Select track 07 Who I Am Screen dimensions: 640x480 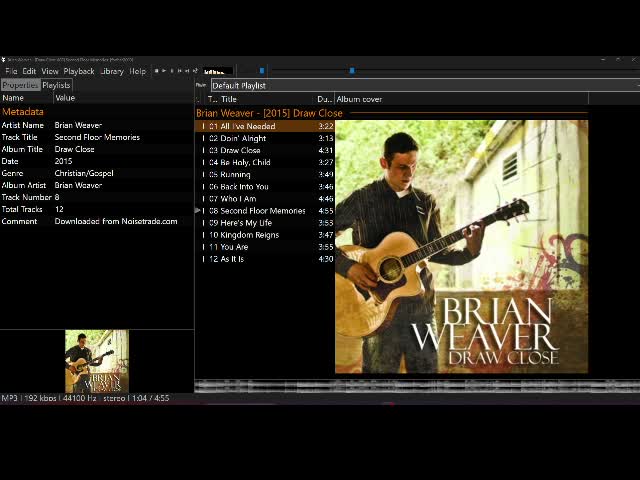click(265, 199)
